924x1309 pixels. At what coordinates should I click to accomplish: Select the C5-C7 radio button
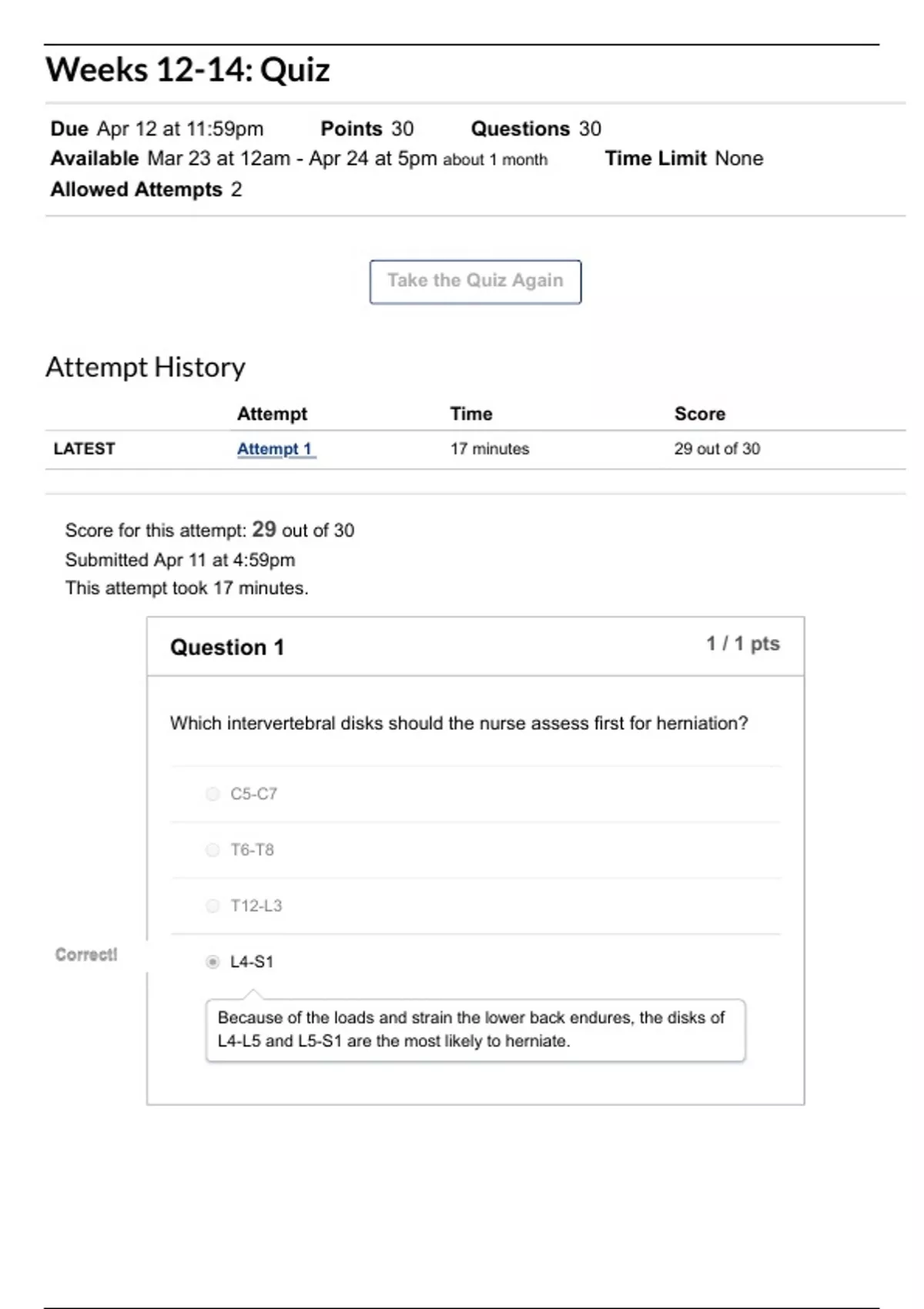point(212,794)
